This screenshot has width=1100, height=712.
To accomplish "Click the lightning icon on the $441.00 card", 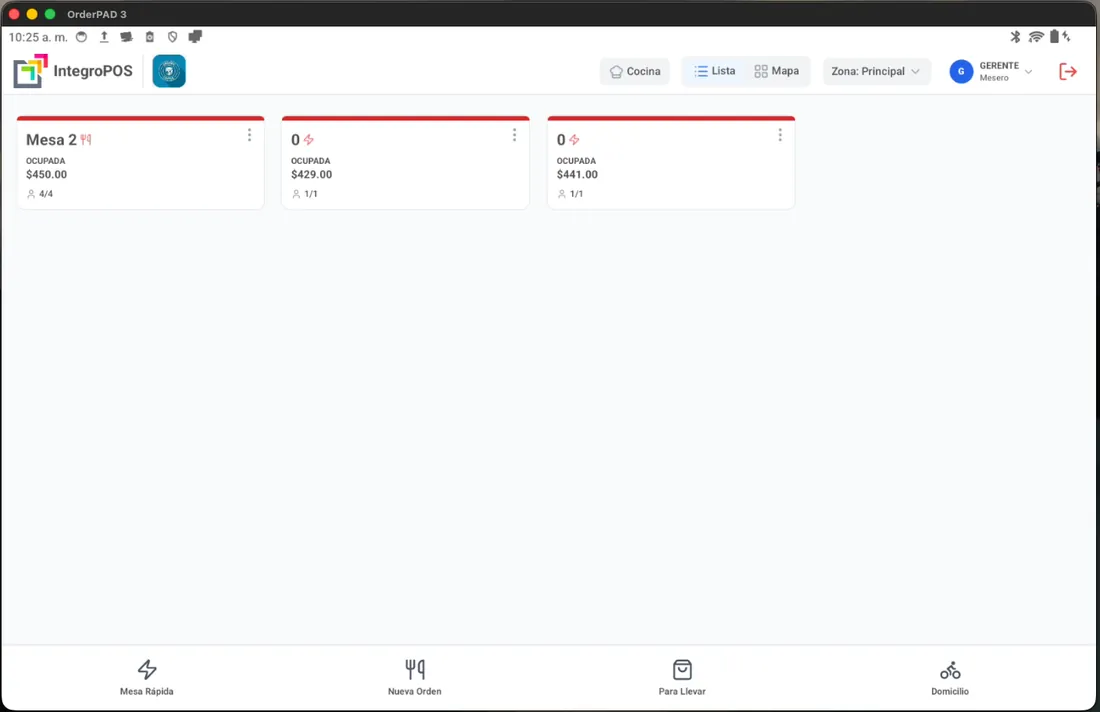I will (x=574, y=140).
